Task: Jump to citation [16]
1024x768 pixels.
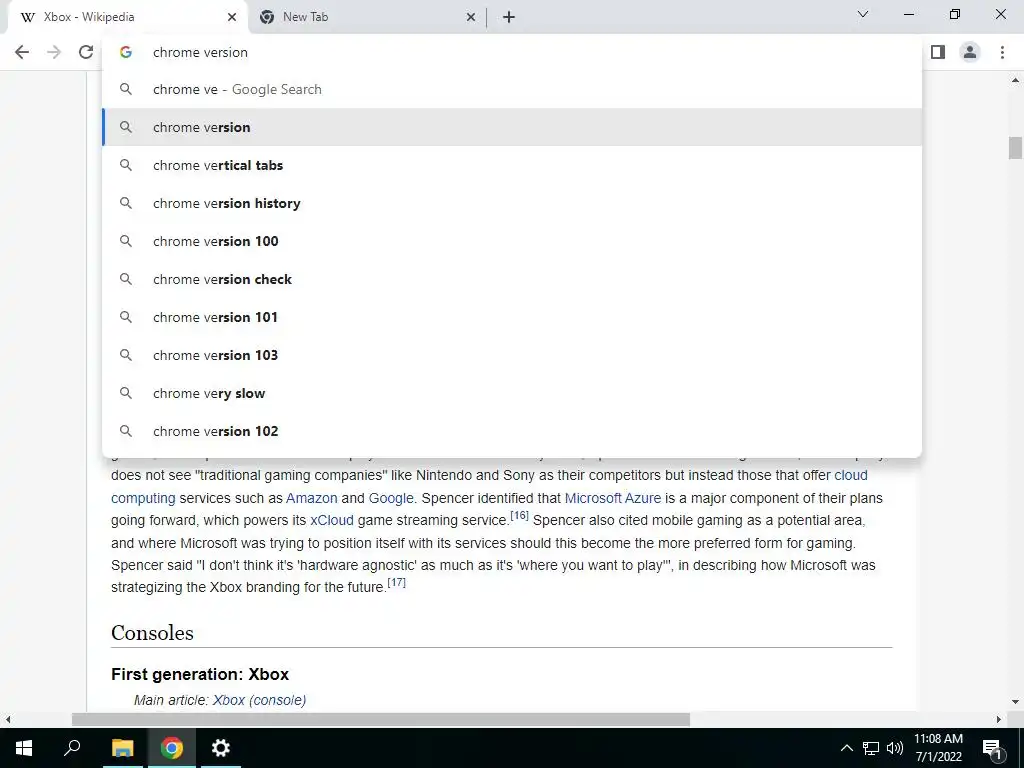Action: [x=519, y=516]
